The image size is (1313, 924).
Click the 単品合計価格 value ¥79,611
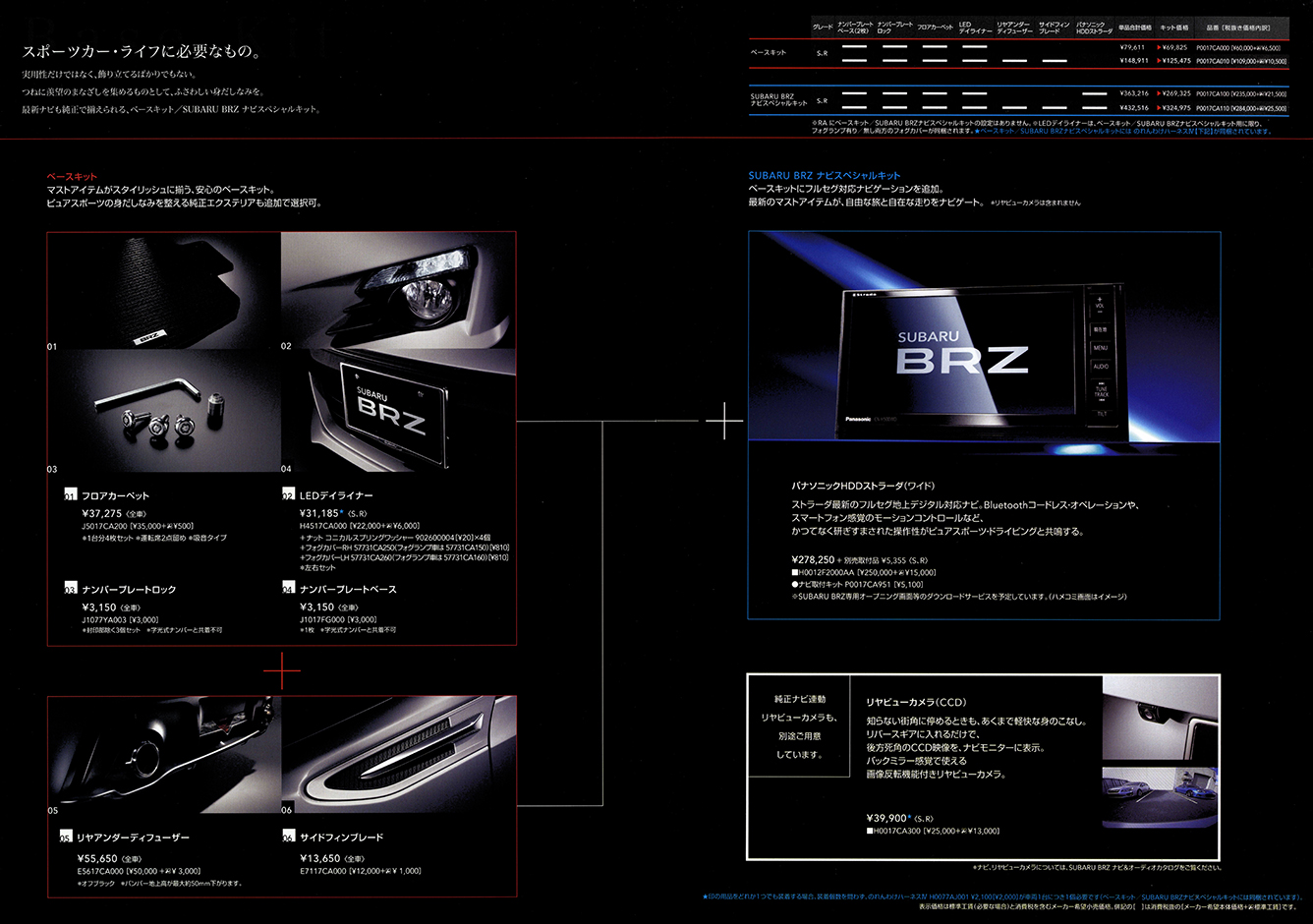tap(1132, 47)
